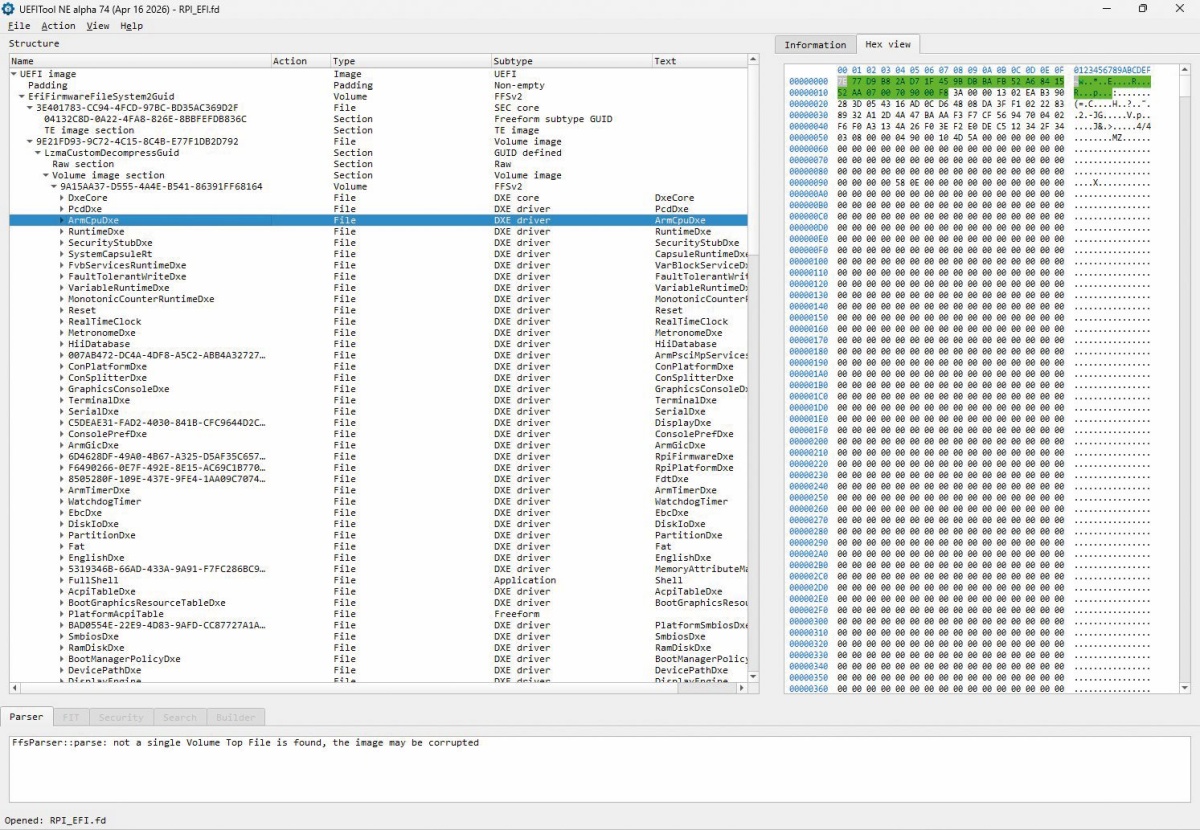The height and width of the screenshot is (830, 1200).
Task: Select the SmbiosDxe row
Action: point(378,637)
